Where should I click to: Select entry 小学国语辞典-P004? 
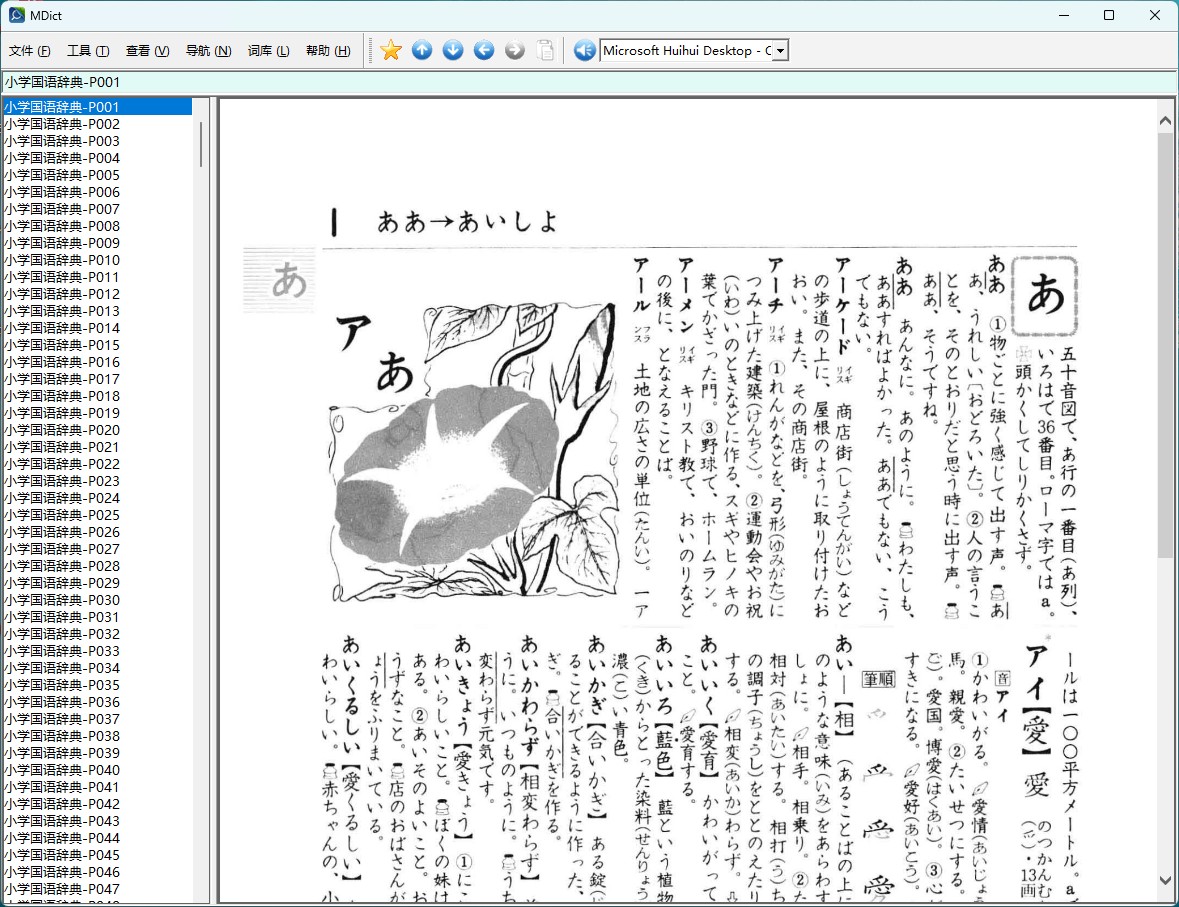click(97, 158)
